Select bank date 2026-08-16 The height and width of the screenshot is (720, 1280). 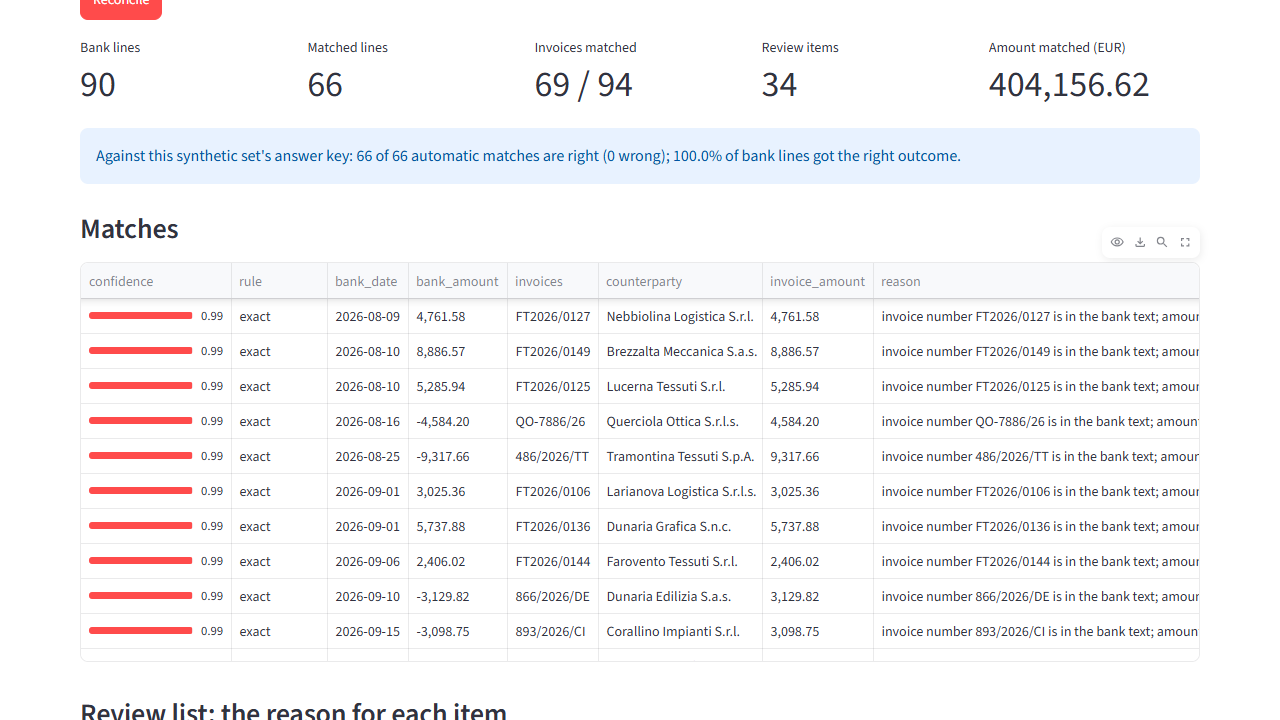pos(367,421)
